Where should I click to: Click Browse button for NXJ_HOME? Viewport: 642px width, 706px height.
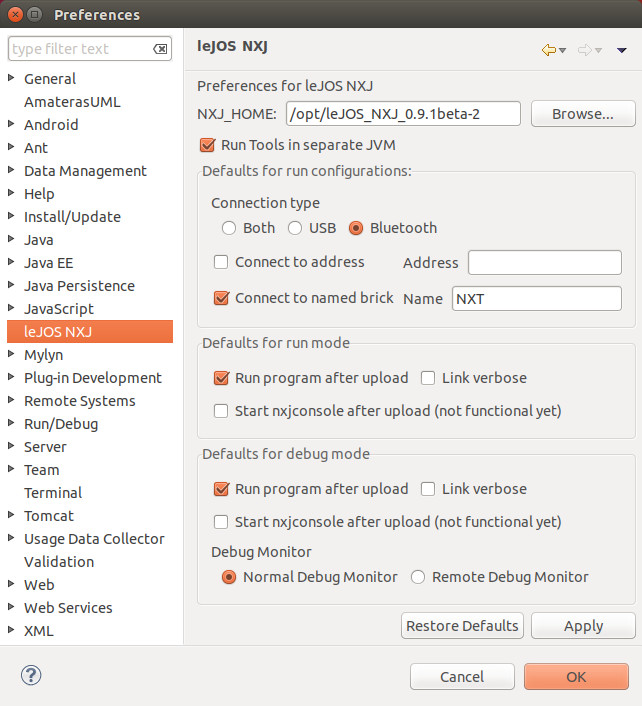[x=583, y=114]
